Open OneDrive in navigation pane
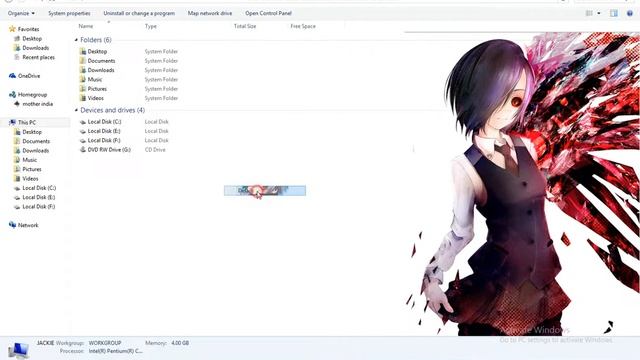Screen dimensions: 640x360 (29, 76)
